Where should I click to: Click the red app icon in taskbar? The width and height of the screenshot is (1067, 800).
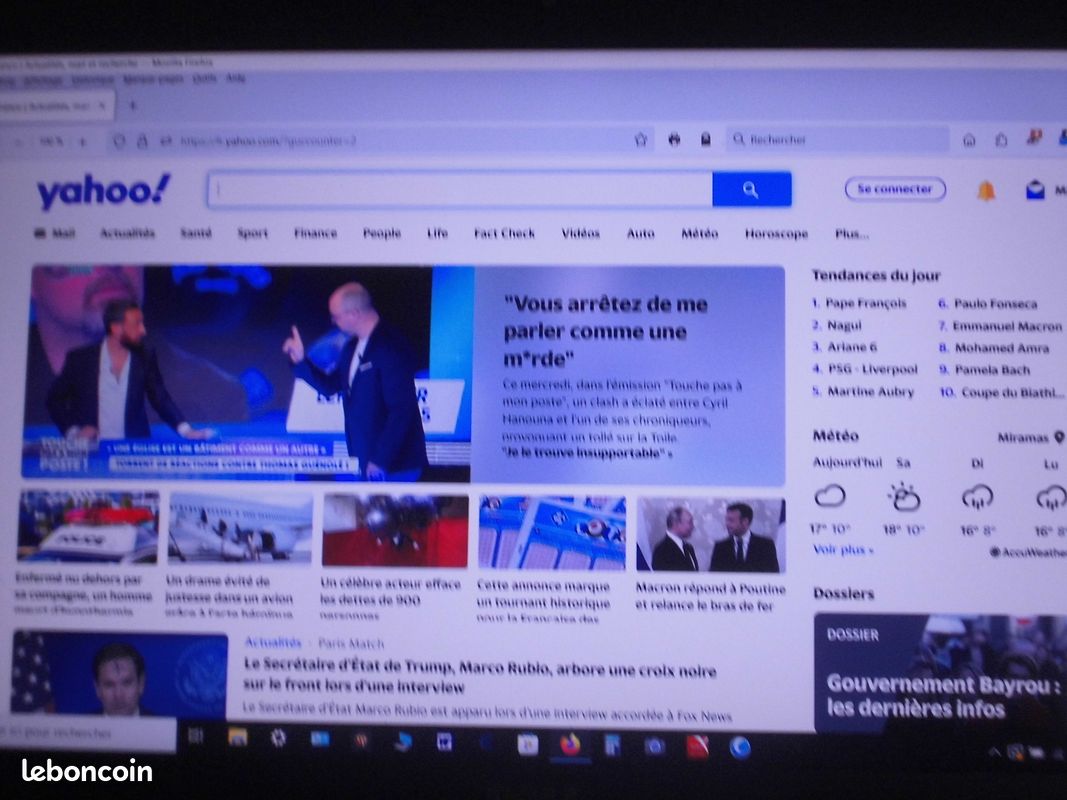point(697,747)
